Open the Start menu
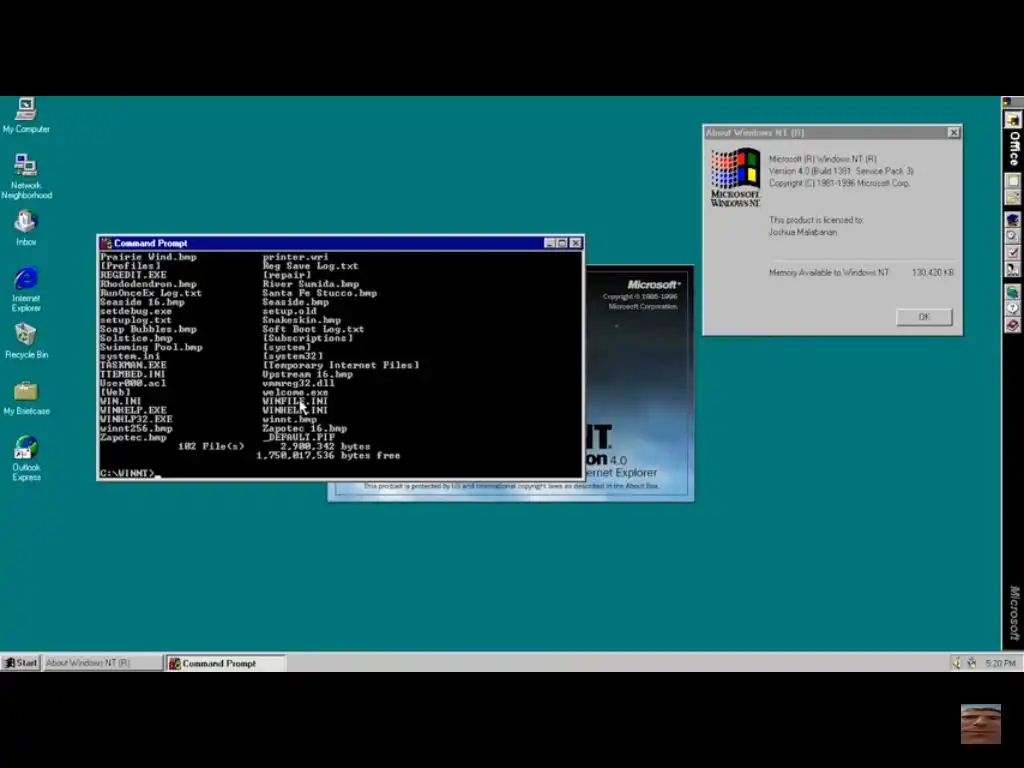Viewport: 1024px width, 768px height. tap(20, 663)
